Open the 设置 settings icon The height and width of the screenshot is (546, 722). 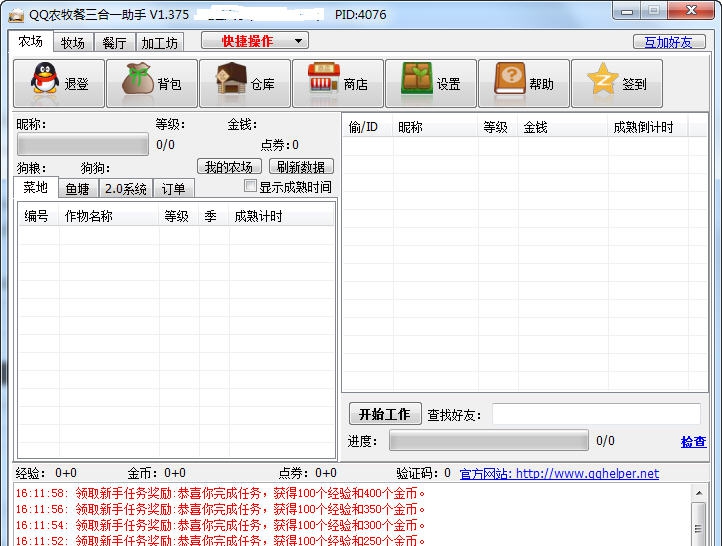coord(418,83)
